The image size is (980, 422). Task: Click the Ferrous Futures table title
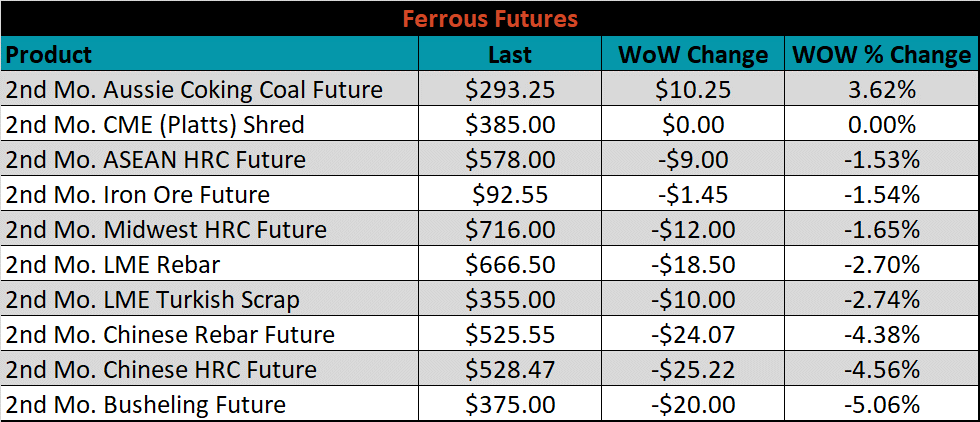coord(489,19)
